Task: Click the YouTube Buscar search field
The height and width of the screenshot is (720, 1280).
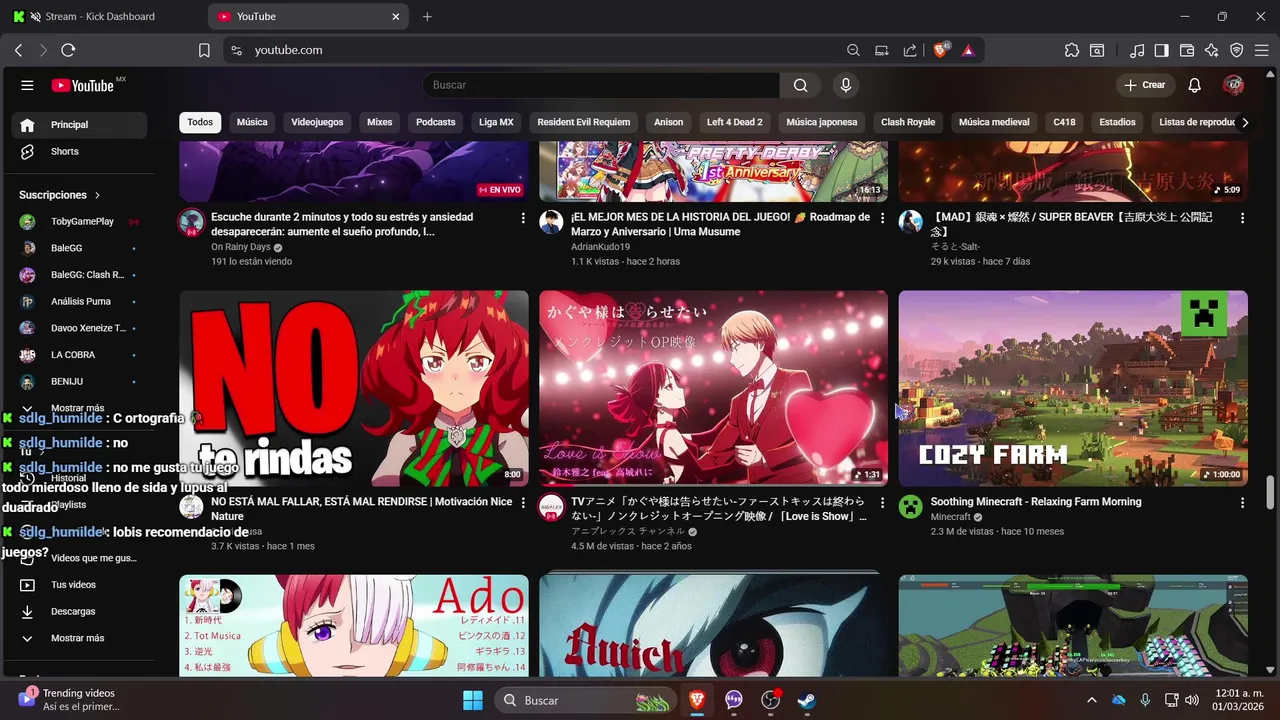Action: tap(601, 85)
